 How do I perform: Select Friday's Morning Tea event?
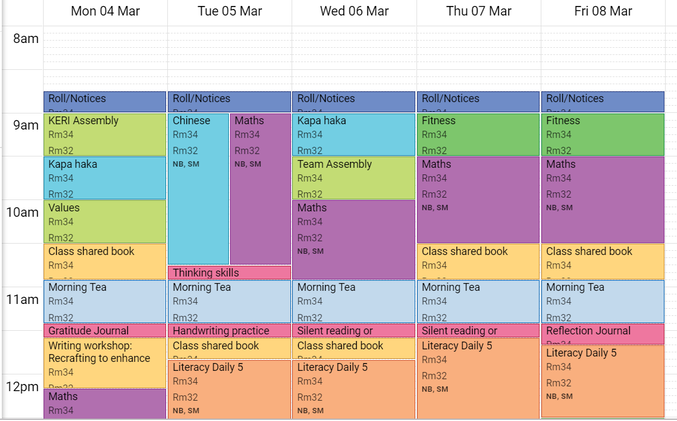tap(603, 301)
